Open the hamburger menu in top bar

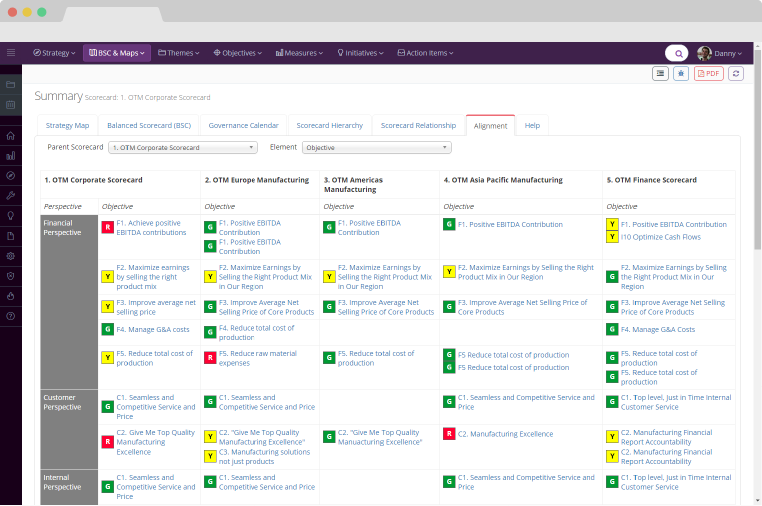11,53
